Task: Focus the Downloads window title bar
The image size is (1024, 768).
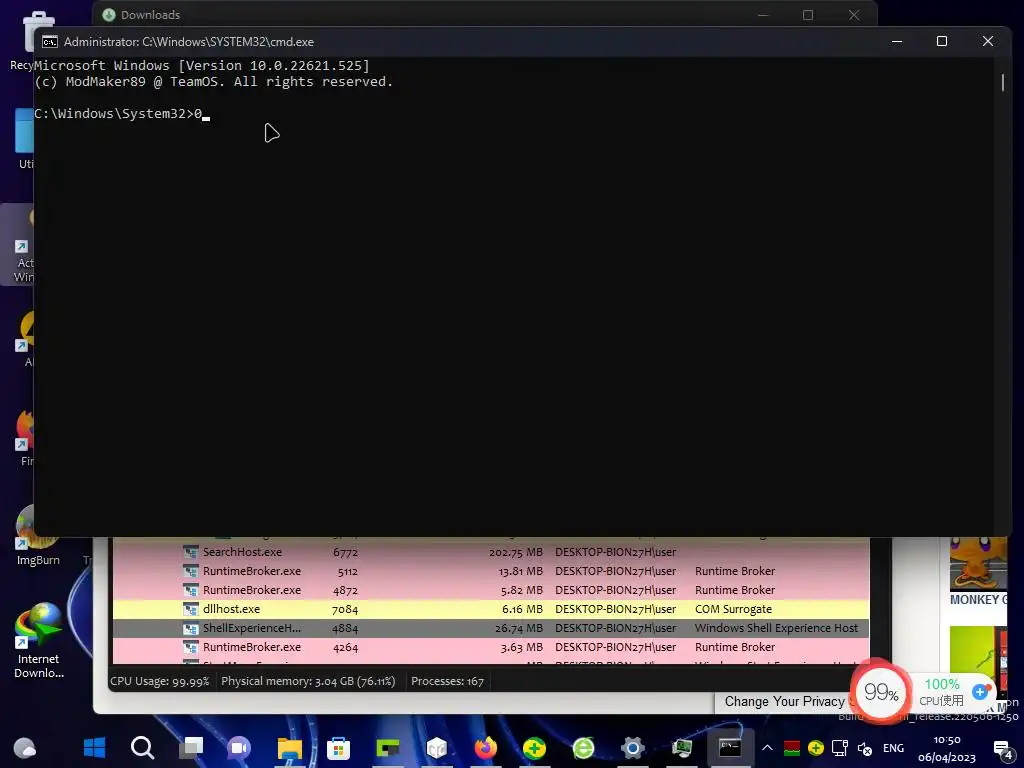Action: pyautogui.click(x=483, y=14)
